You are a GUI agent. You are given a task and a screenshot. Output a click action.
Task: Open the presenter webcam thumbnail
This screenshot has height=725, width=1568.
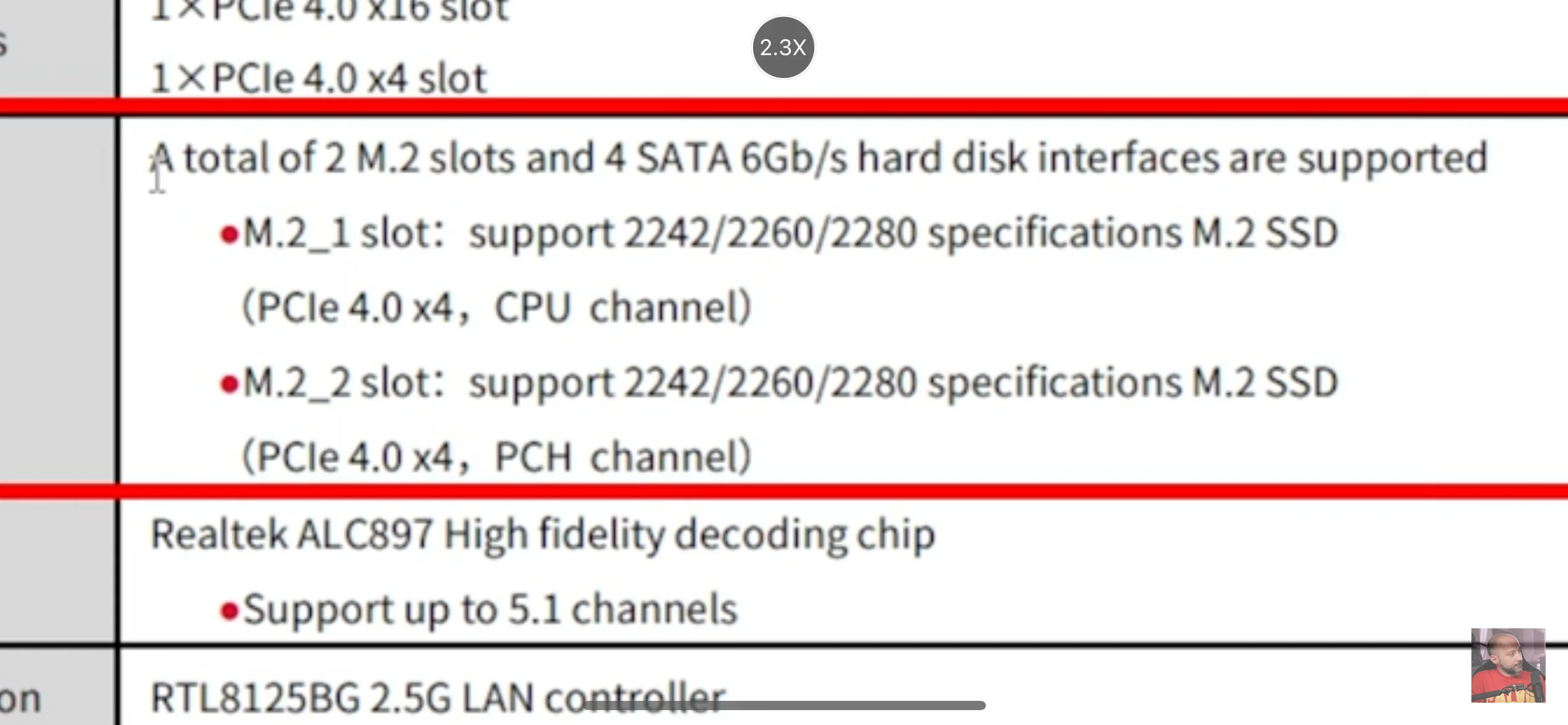(x=1508, y=666)
